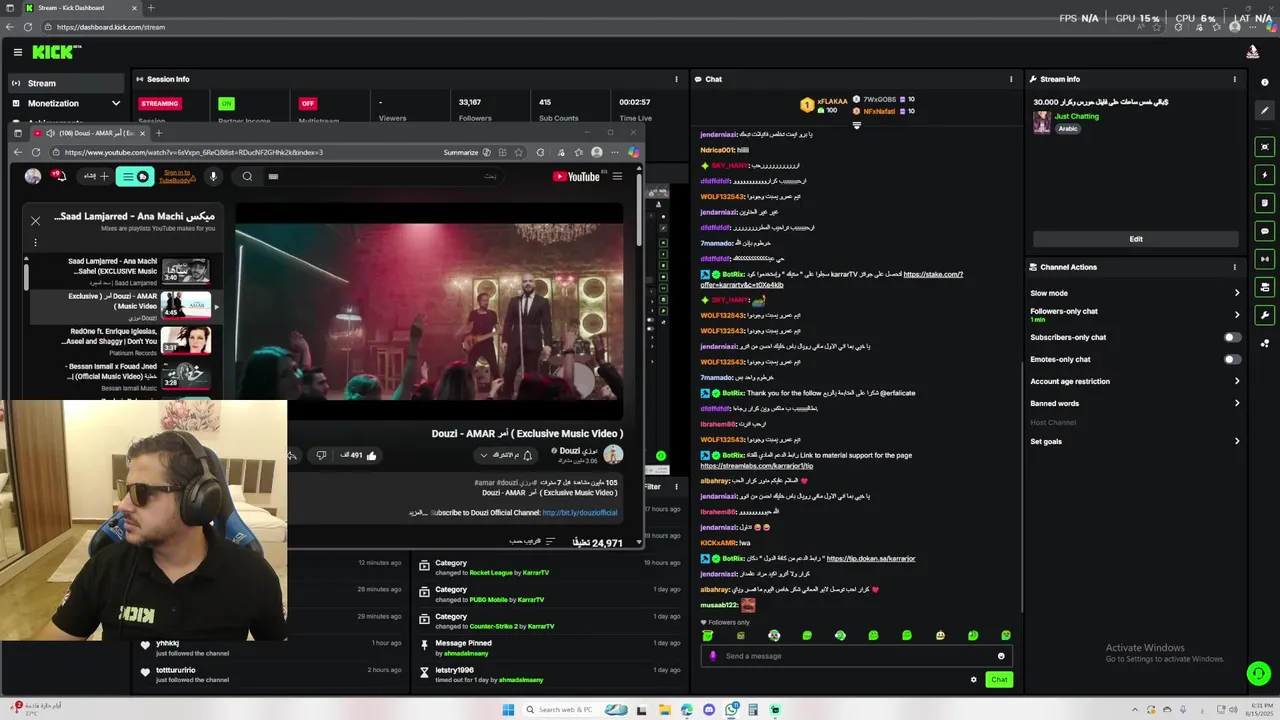Open Session Info panel options menu
Image resolution: width=1280 pixels, height=720 pixels.
tap(676, 79)
